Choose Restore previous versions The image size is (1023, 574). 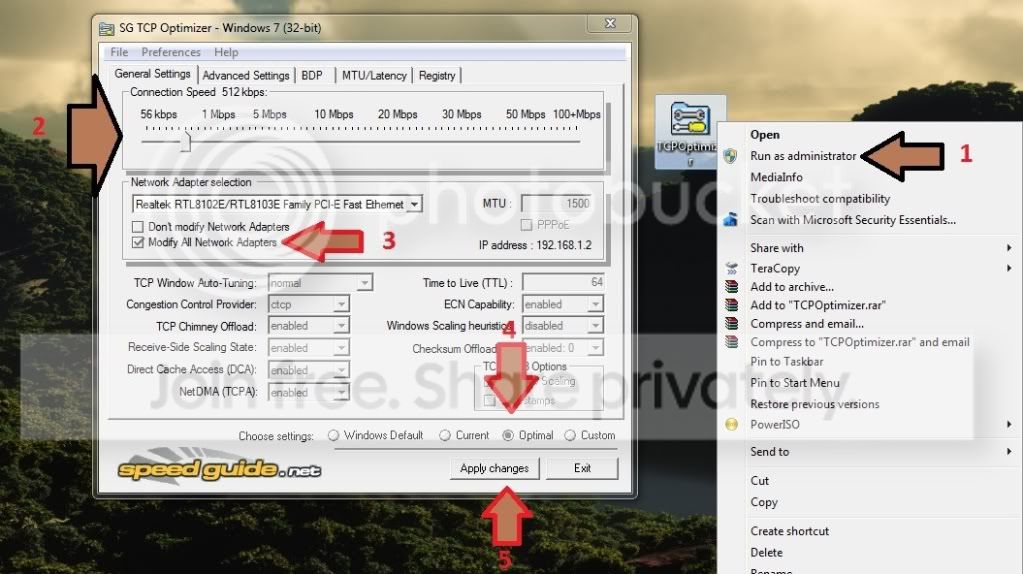pos(815,404)
